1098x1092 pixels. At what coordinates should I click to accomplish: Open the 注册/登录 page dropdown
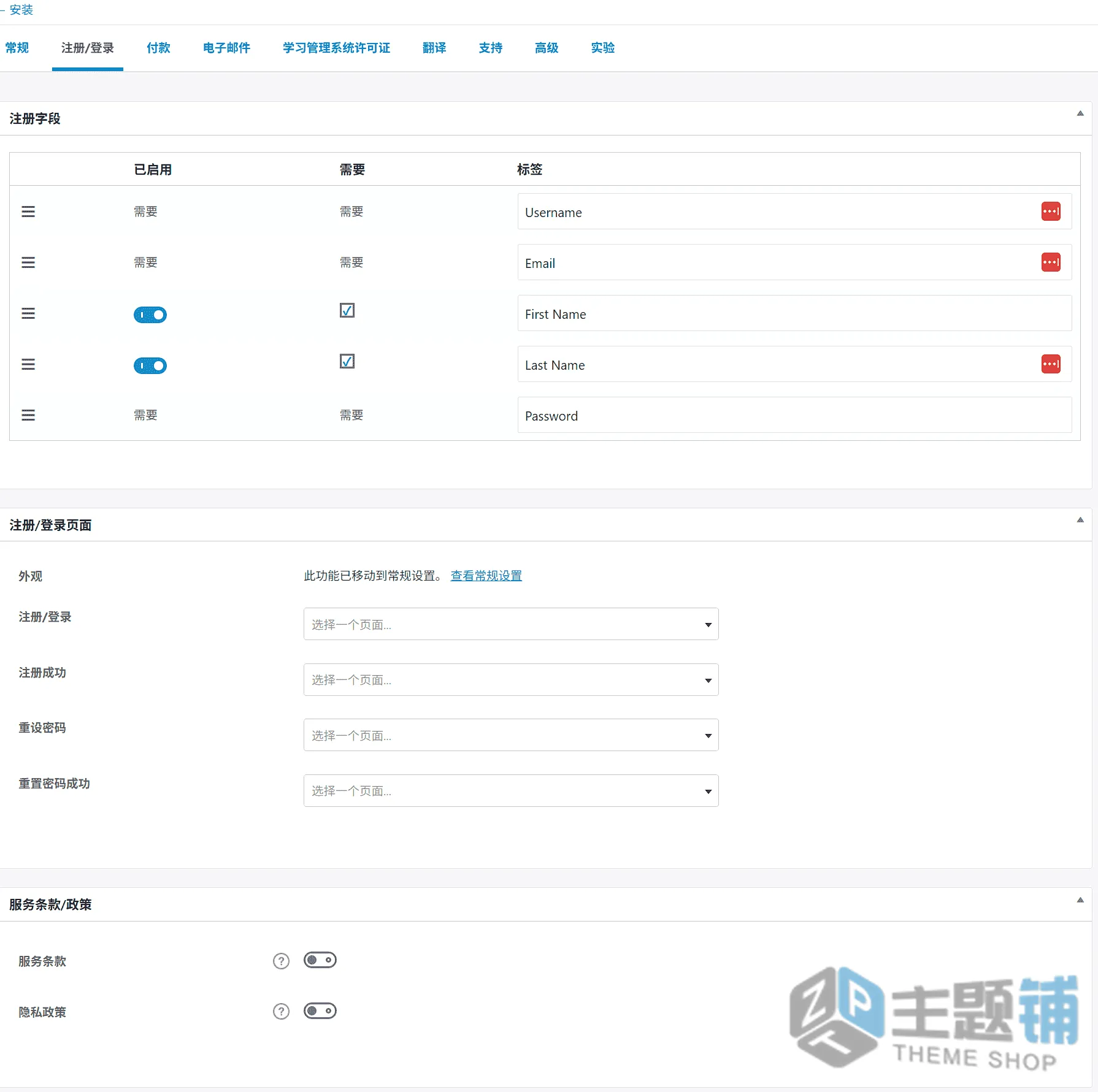pyautogui.click(x=511, y=624)
